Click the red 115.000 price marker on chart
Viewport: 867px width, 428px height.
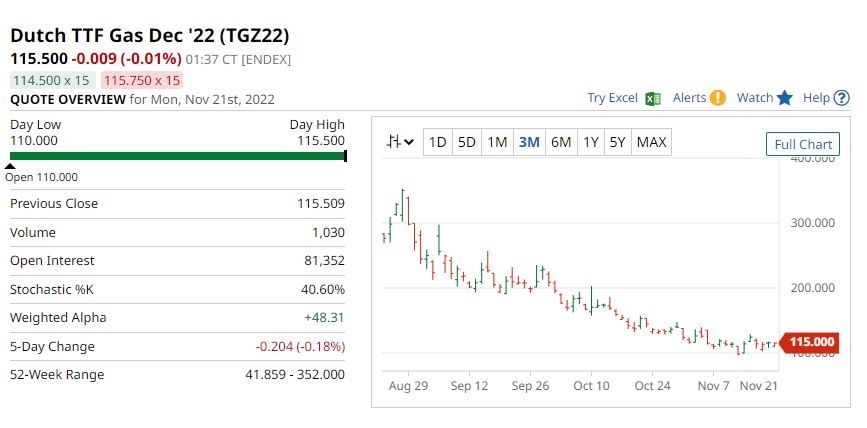tap(811, 343)
